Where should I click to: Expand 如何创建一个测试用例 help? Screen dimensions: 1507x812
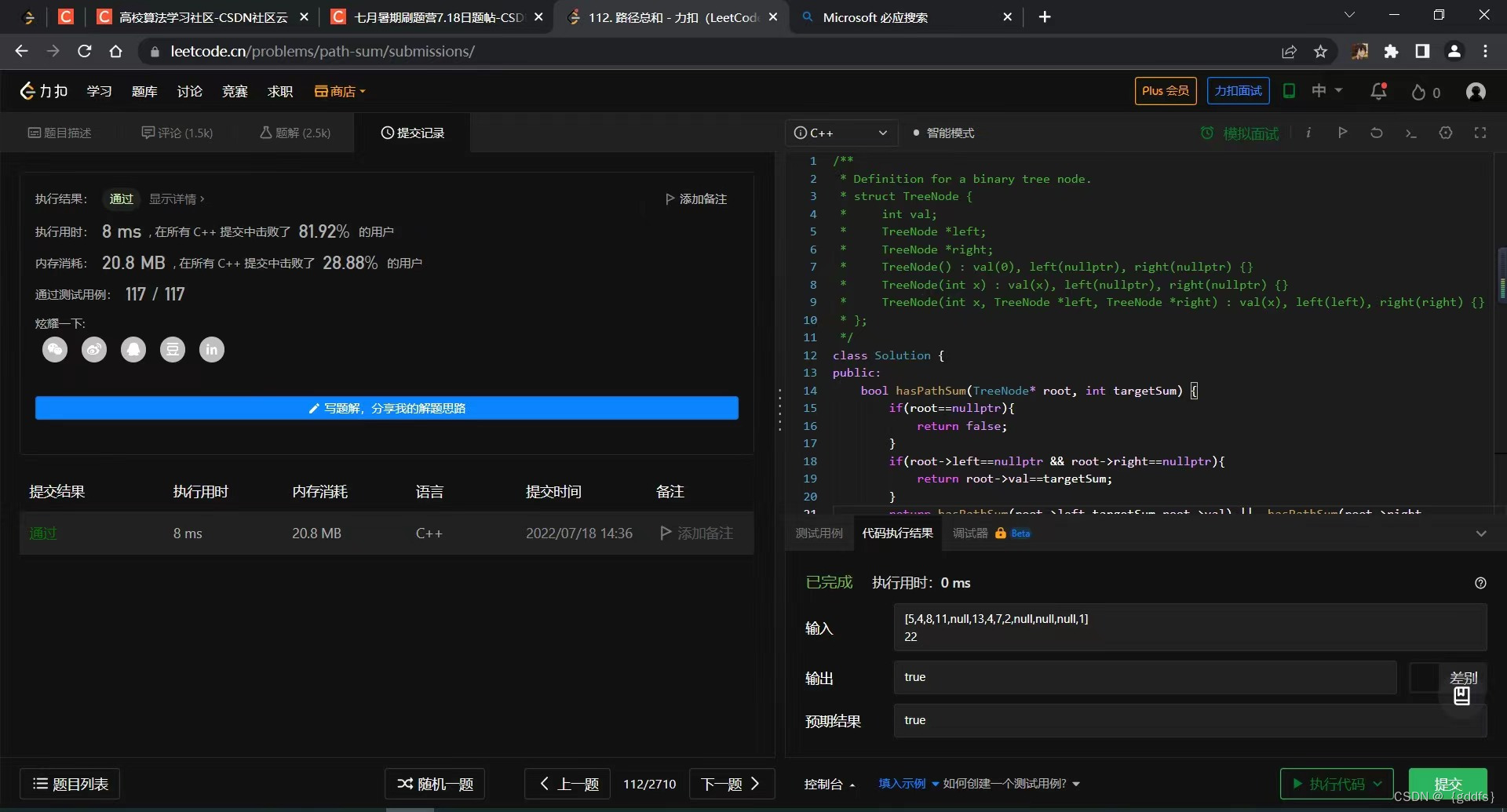[1011, 784]
